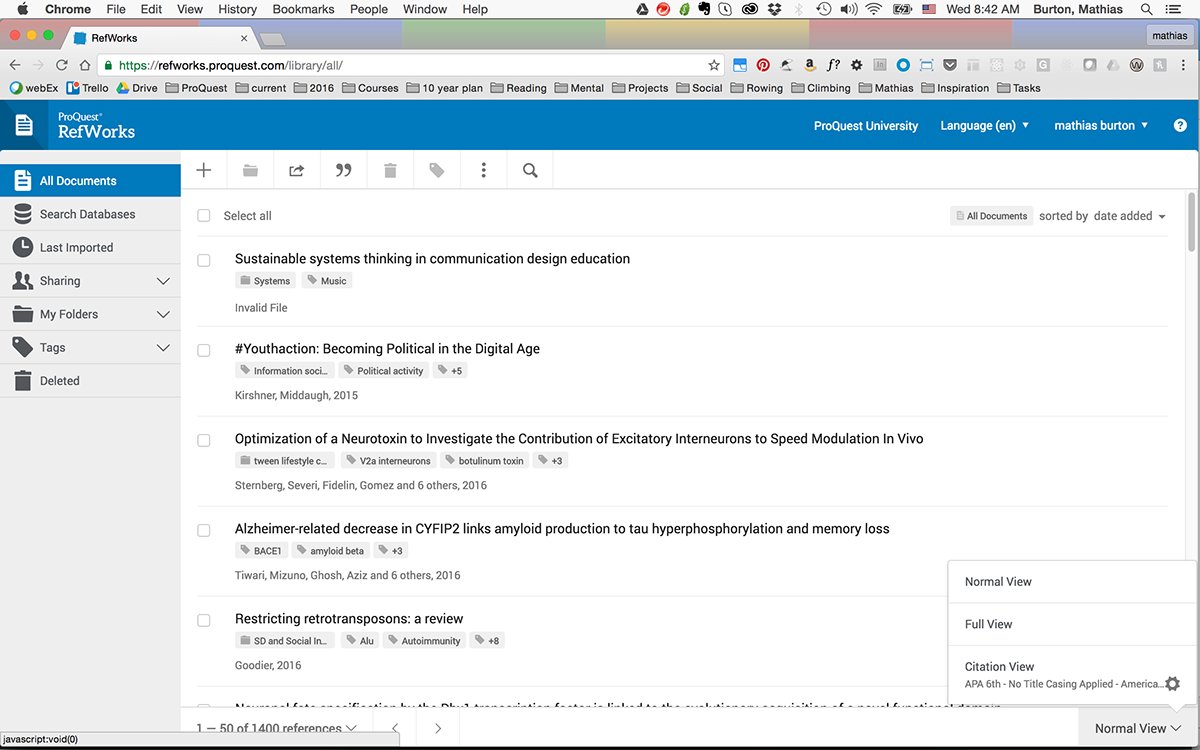
Task: Check the Select all checkbox
Action: pyautogui.click(x=204, y=216)
